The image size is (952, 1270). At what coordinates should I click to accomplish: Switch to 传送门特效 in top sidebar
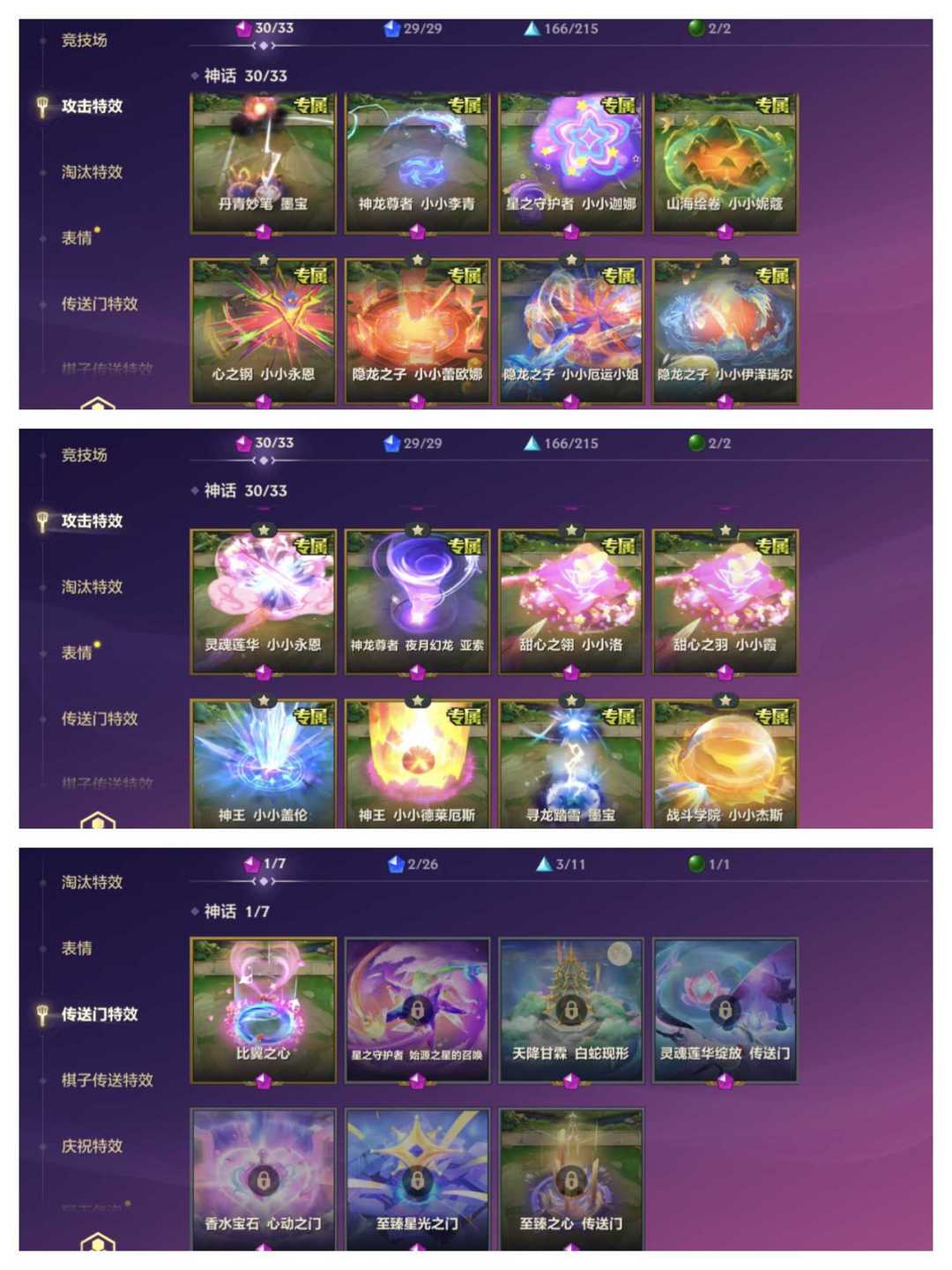[x=100, y=303]
